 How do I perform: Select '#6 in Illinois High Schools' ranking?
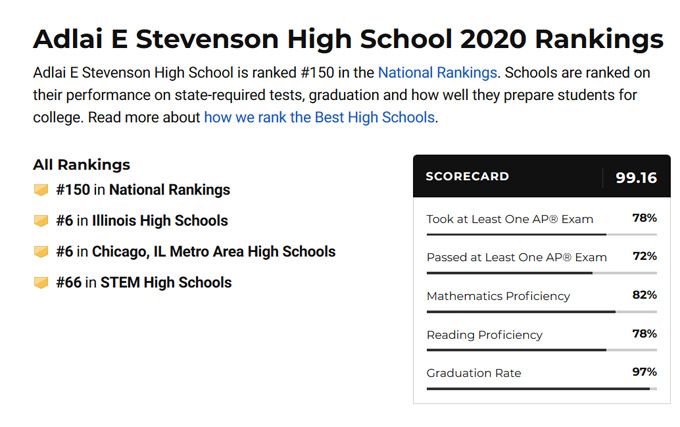tap(142, 221)
